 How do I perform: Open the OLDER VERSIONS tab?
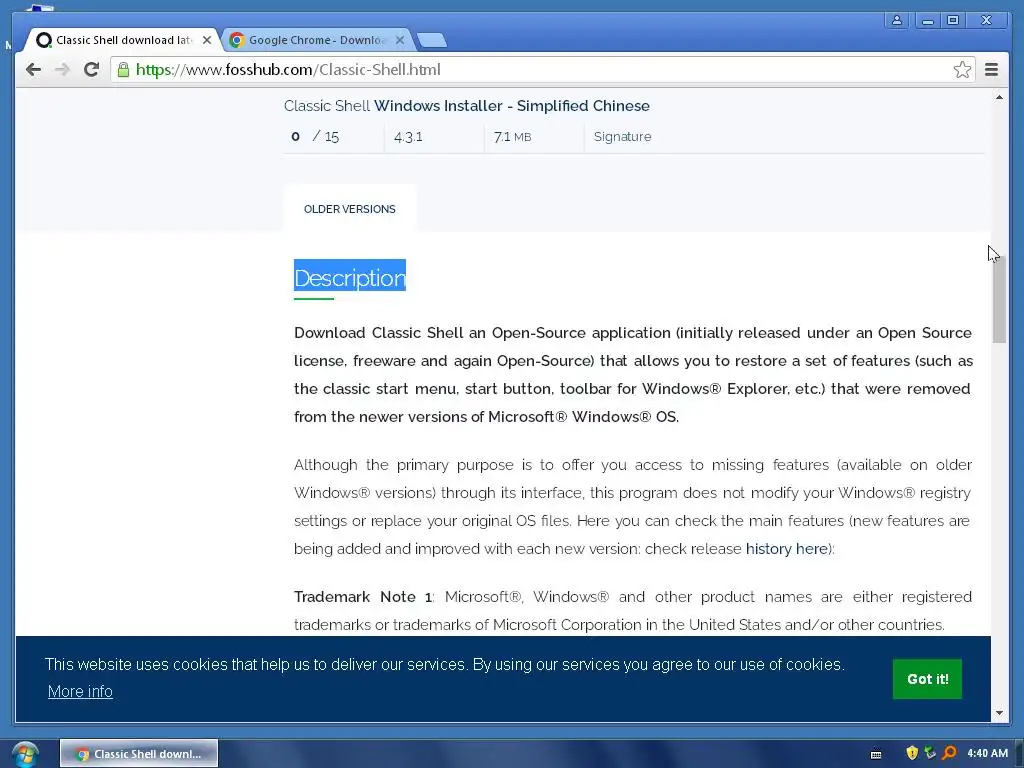(349, 209)
